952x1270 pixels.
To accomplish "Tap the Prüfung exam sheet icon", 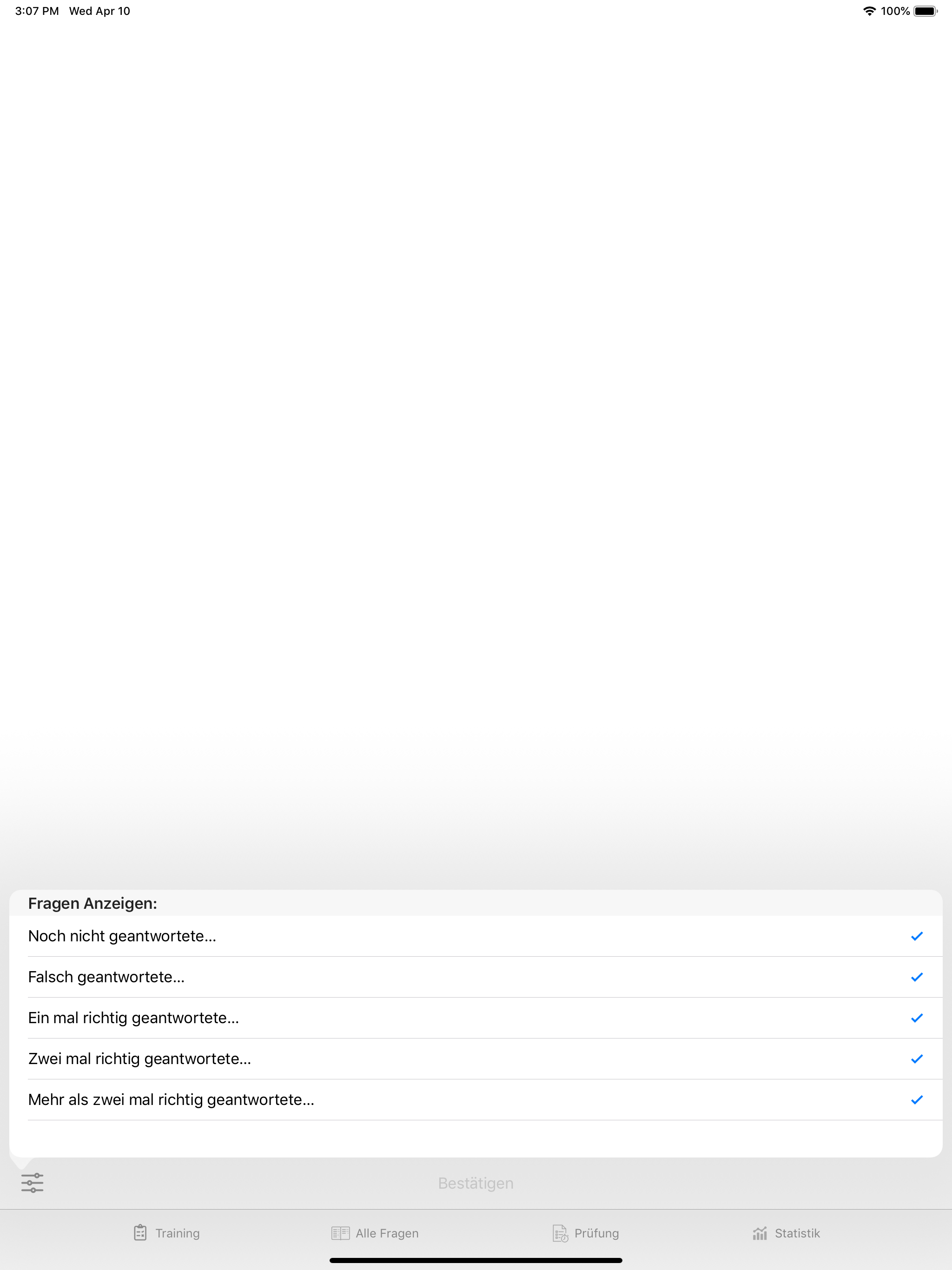I will point(561,1233).
